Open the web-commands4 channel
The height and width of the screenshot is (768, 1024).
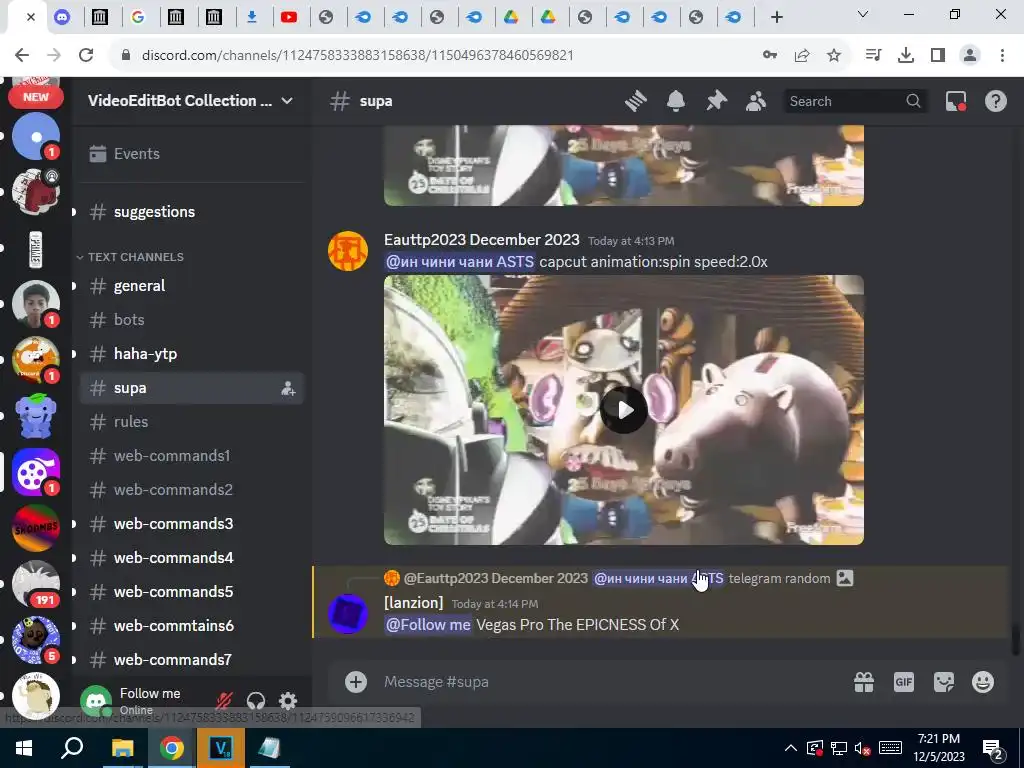[191, 558]
